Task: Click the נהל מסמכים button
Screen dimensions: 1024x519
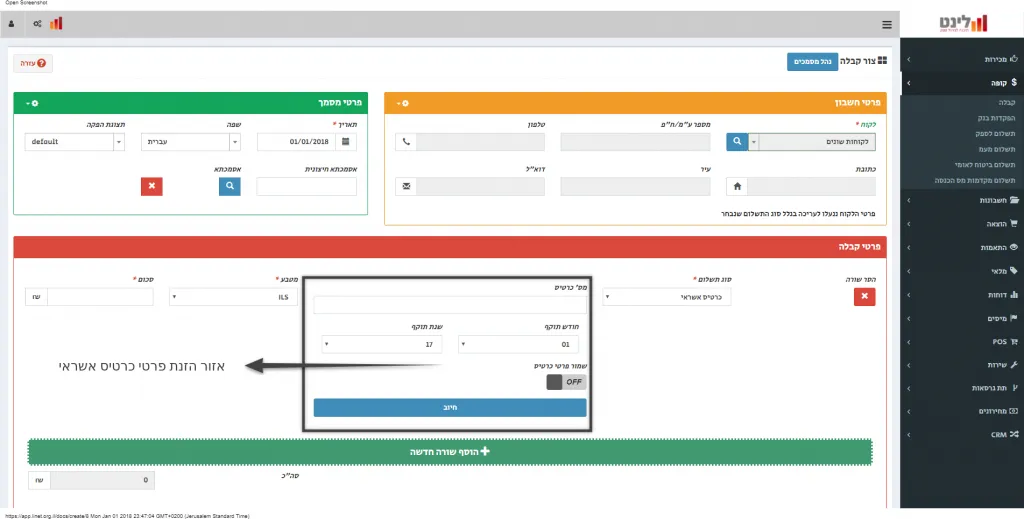Action: (812, 61)
